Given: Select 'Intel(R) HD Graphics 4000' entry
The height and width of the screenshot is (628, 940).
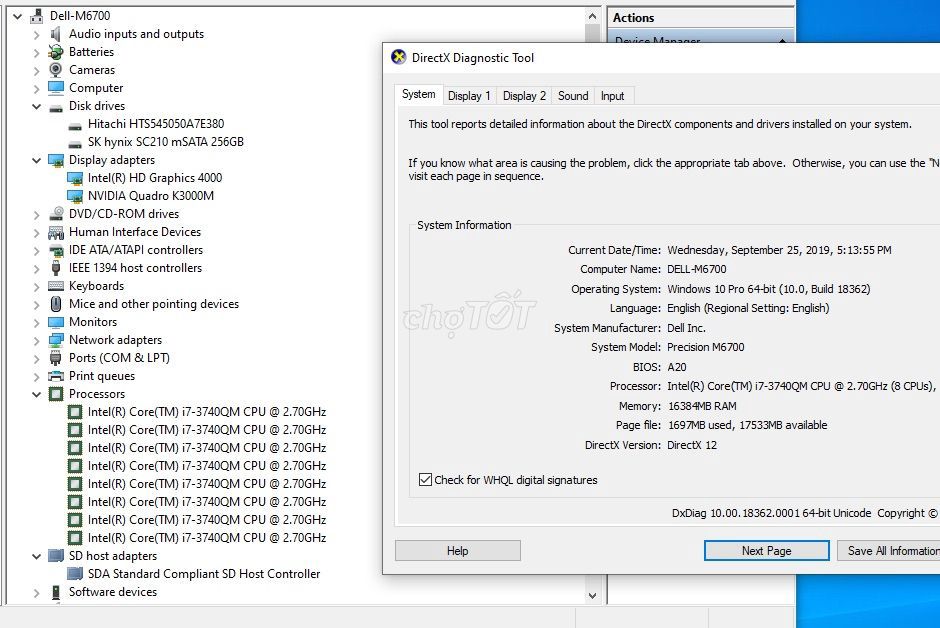Looking at the screenshot, I should (155, 178).
